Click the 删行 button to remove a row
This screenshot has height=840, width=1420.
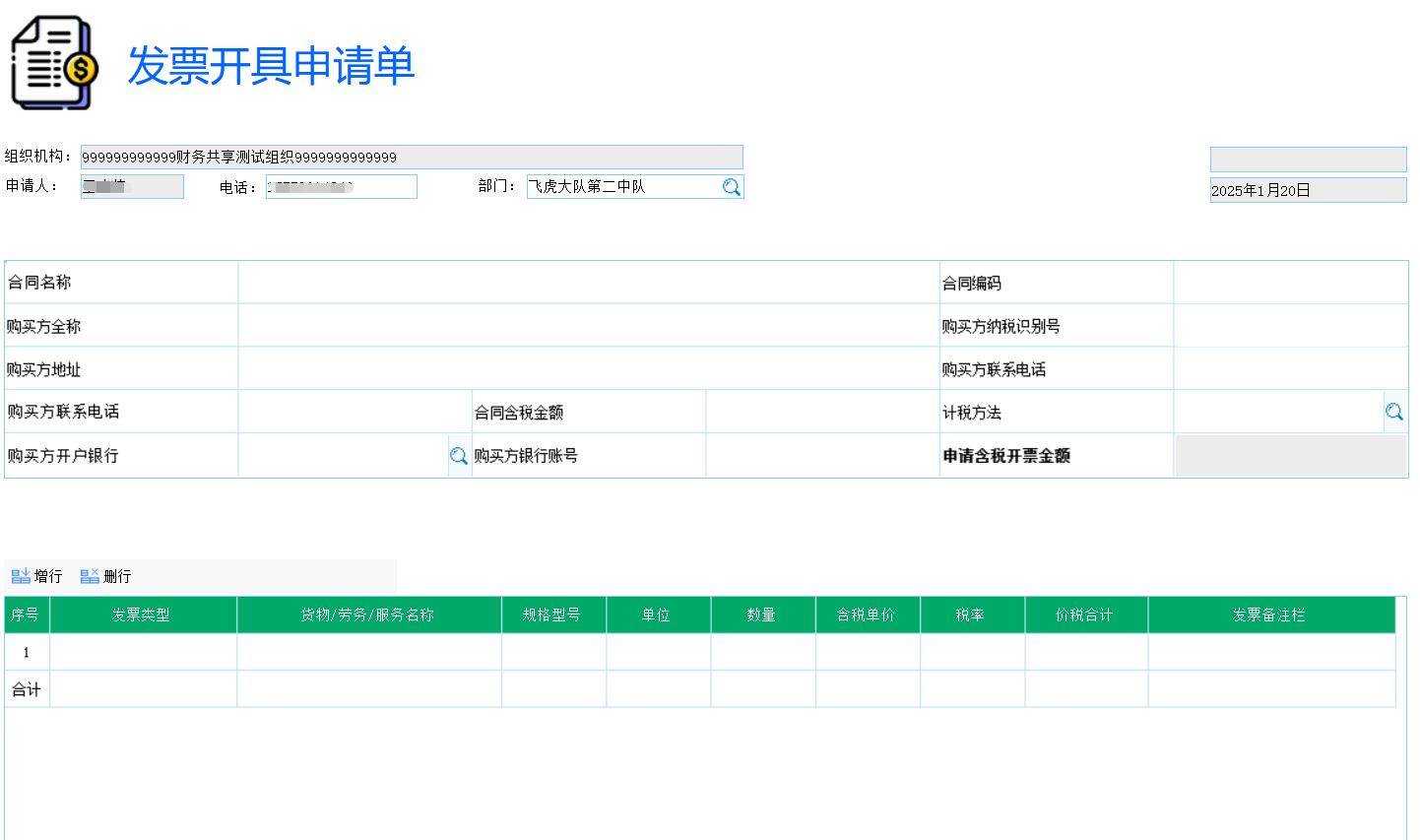click(105, 575)
